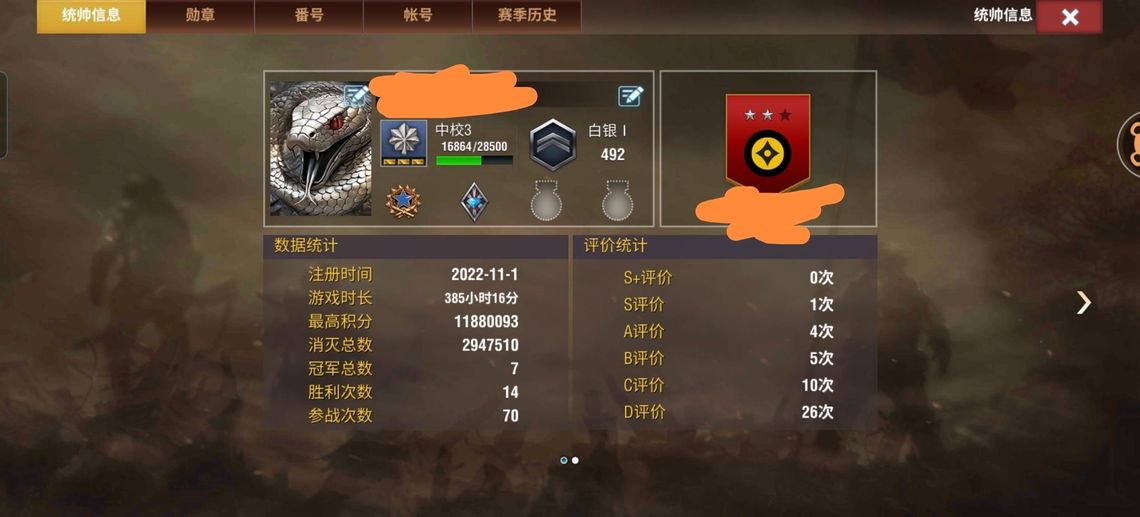Viewport: 1140px width, 517px height.
Task: Switch to second page indicator dot
Action: tap(575, 460)
